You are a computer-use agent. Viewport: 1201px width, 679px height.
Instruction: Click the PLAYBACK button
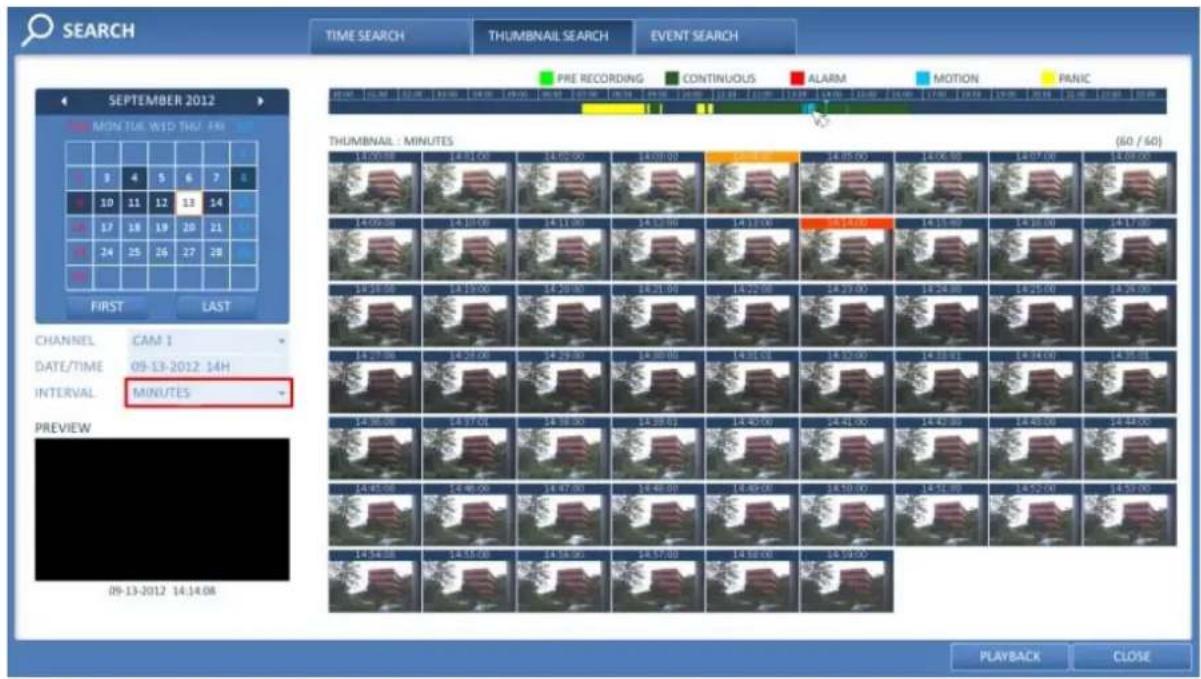click(x=1010, y=657)
